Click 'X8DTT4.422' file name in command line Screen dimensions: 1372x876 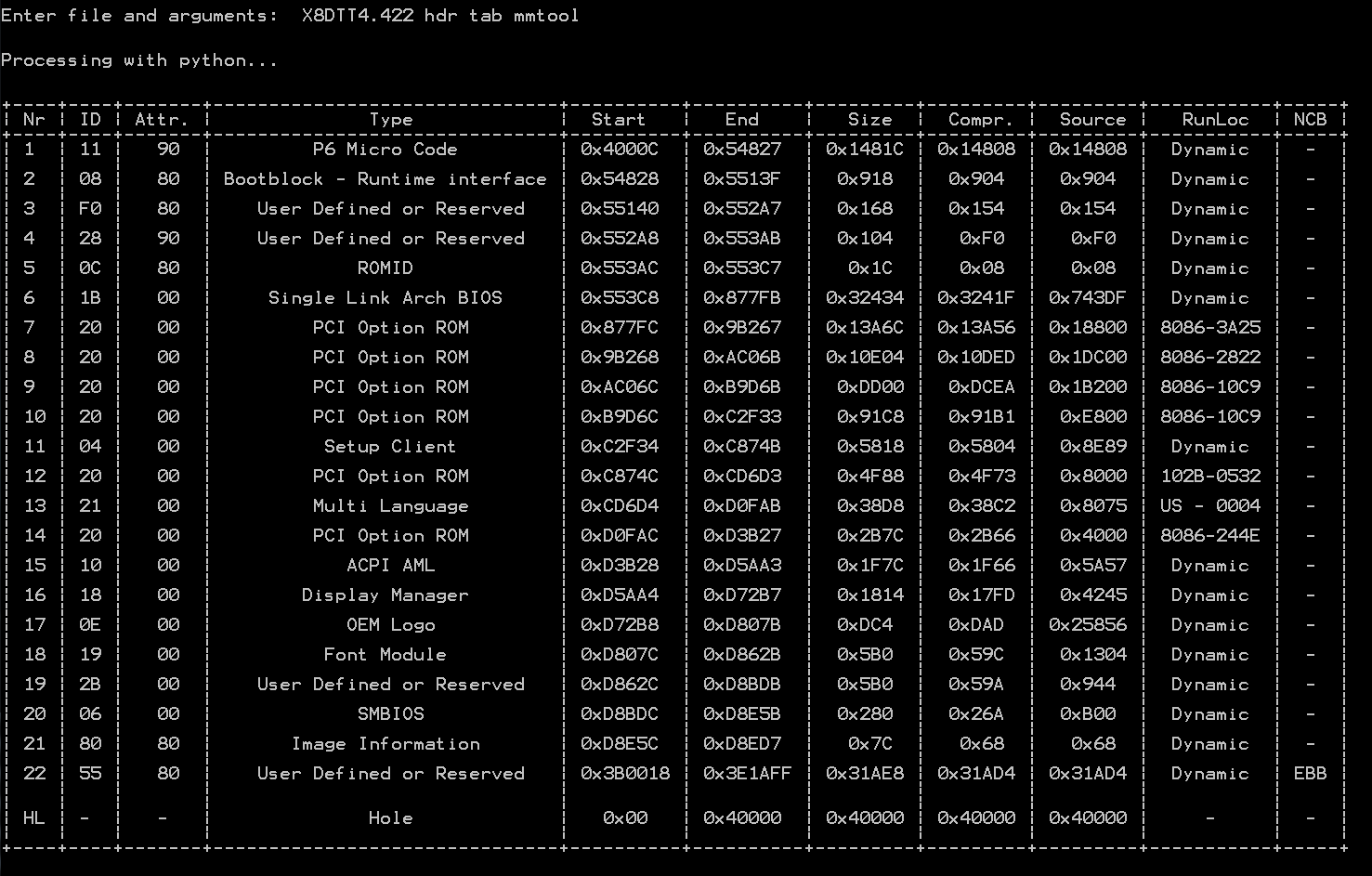coord(357,16)
